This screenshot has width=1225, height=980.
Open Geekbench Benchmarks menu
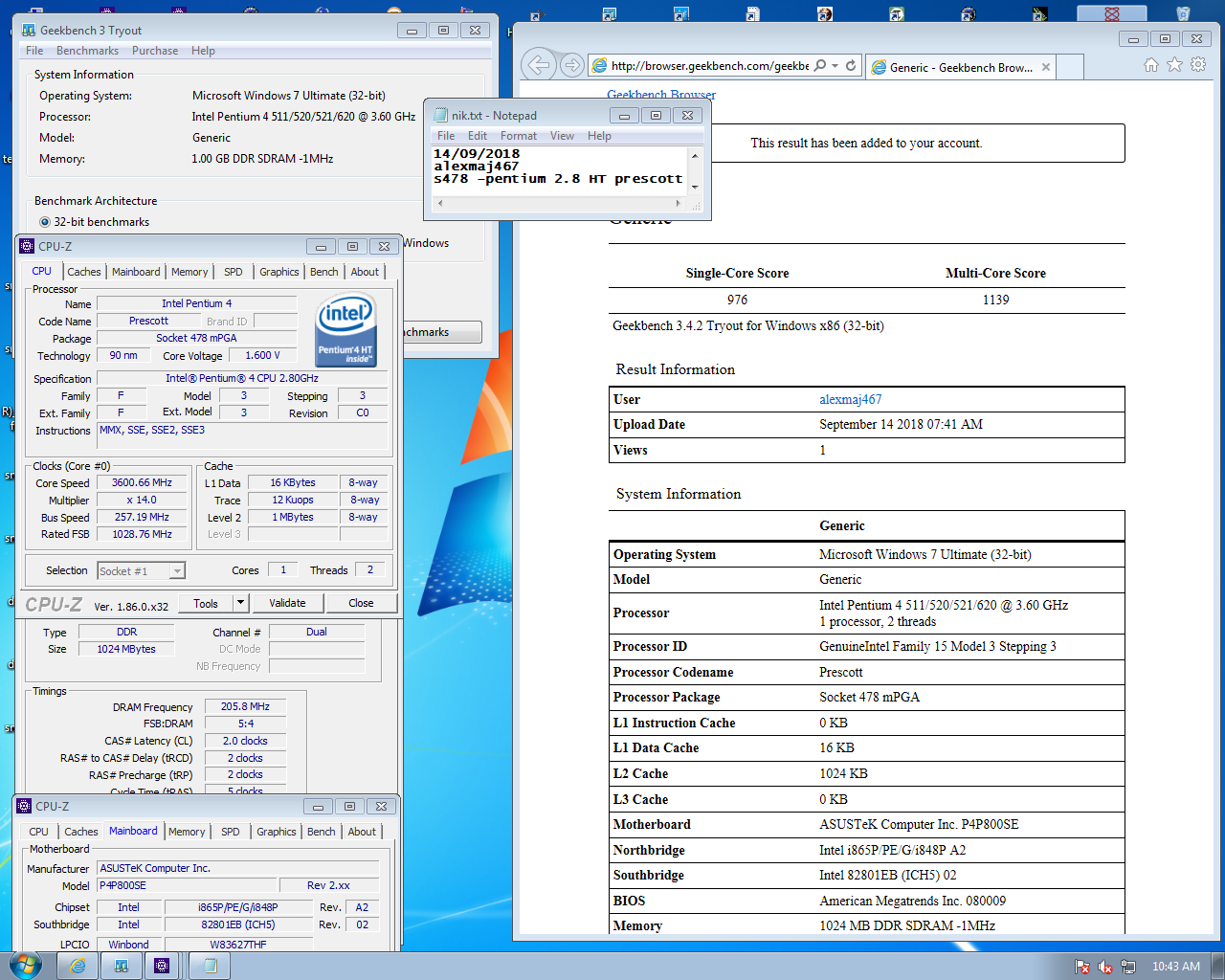[x=87, y=51]
